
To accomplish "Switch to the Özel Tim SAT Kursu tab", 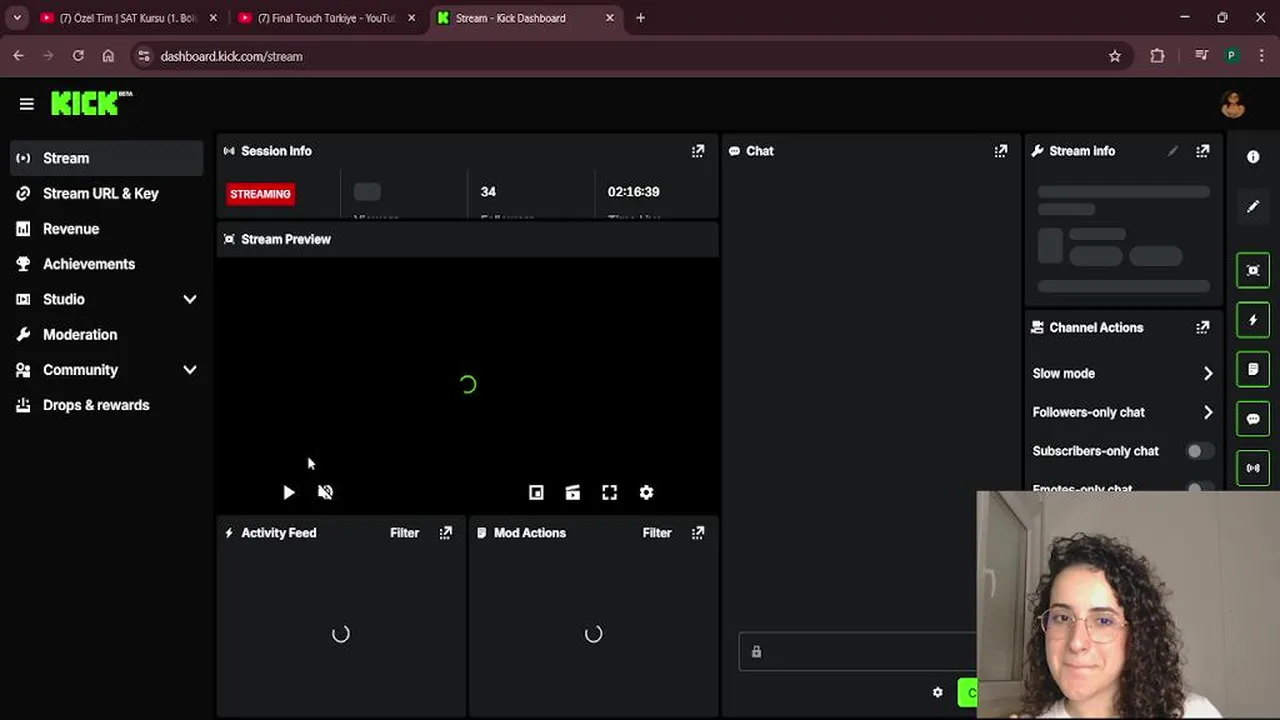I will click(128, 18).
